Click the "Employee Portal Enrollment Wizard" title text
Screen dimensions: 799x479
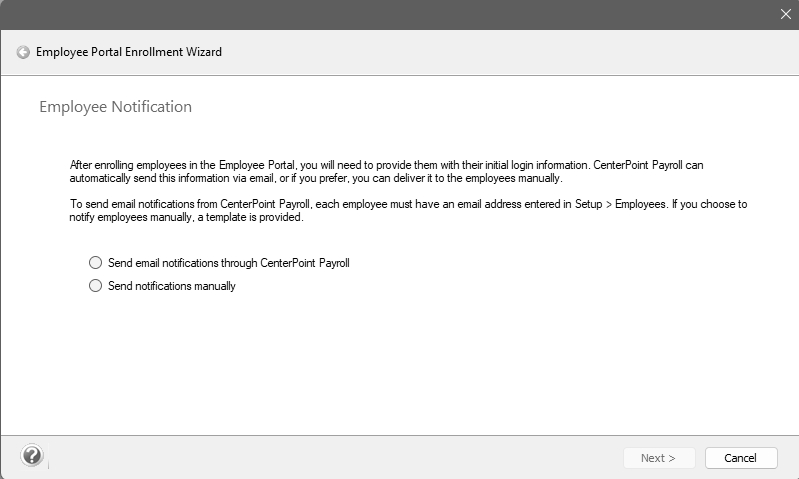[129, 52]
